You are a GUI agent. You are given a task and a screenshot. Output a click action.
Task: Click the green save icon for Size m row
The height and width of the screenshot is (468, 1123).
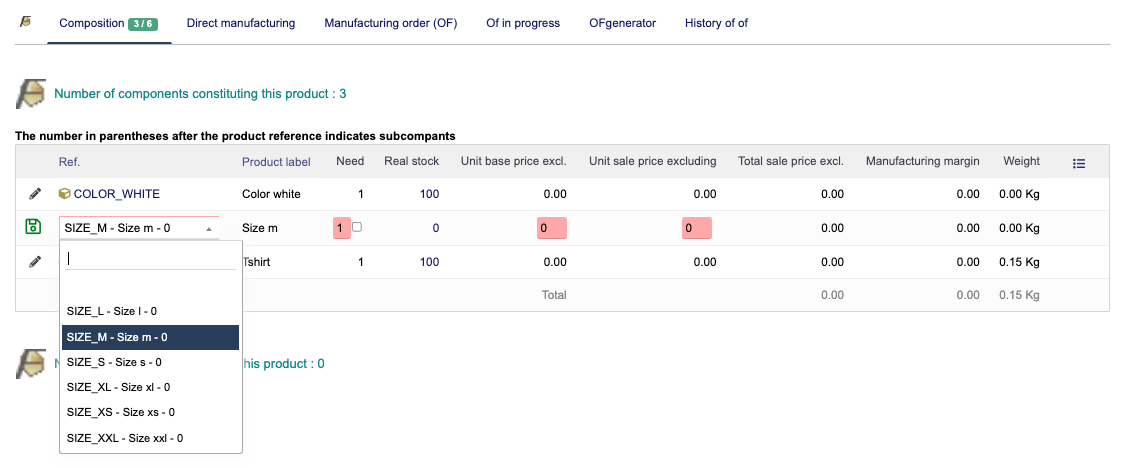click(x=32, y=228)
